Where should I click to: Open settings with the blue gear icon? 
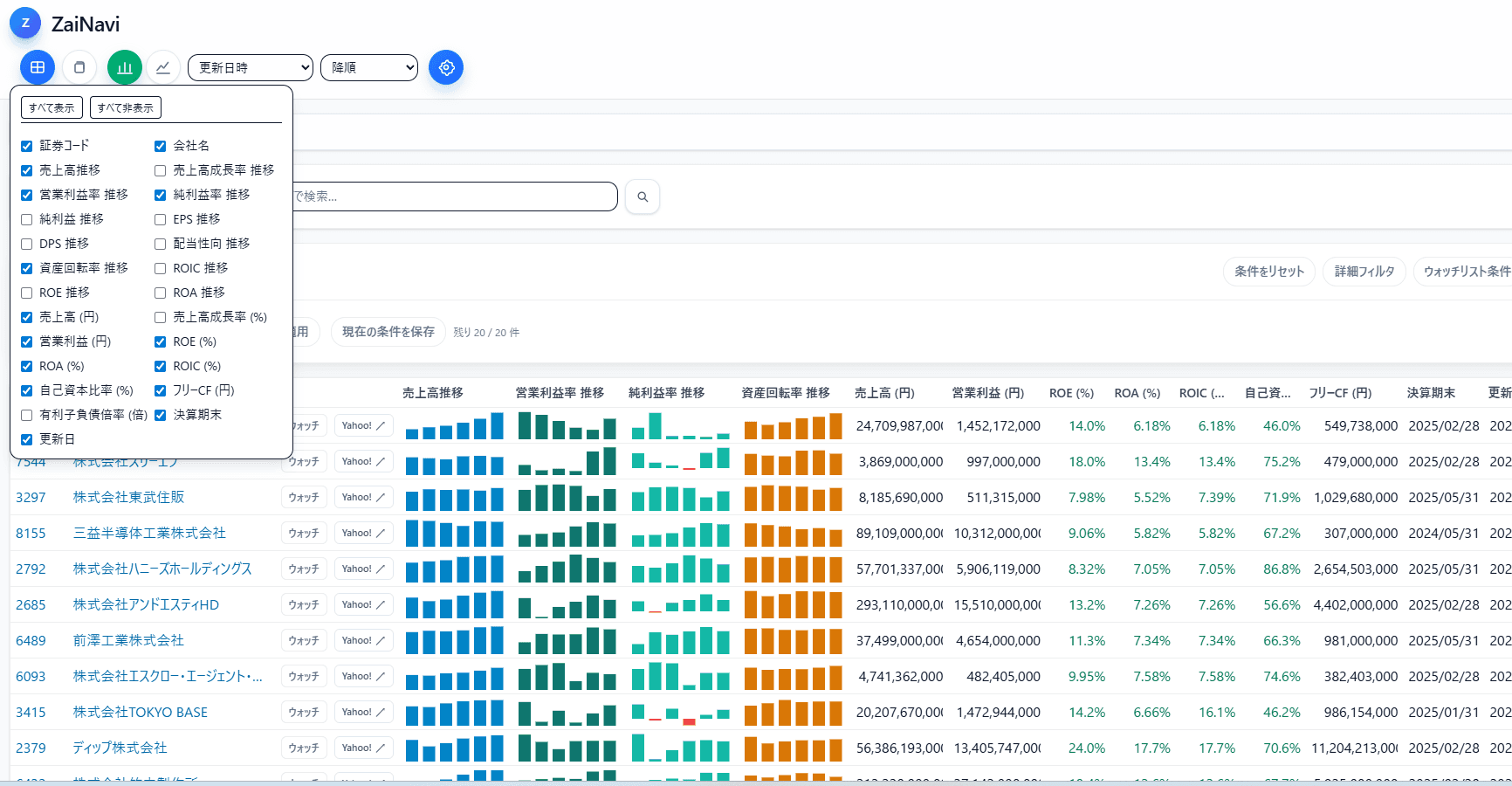point(446,67)
